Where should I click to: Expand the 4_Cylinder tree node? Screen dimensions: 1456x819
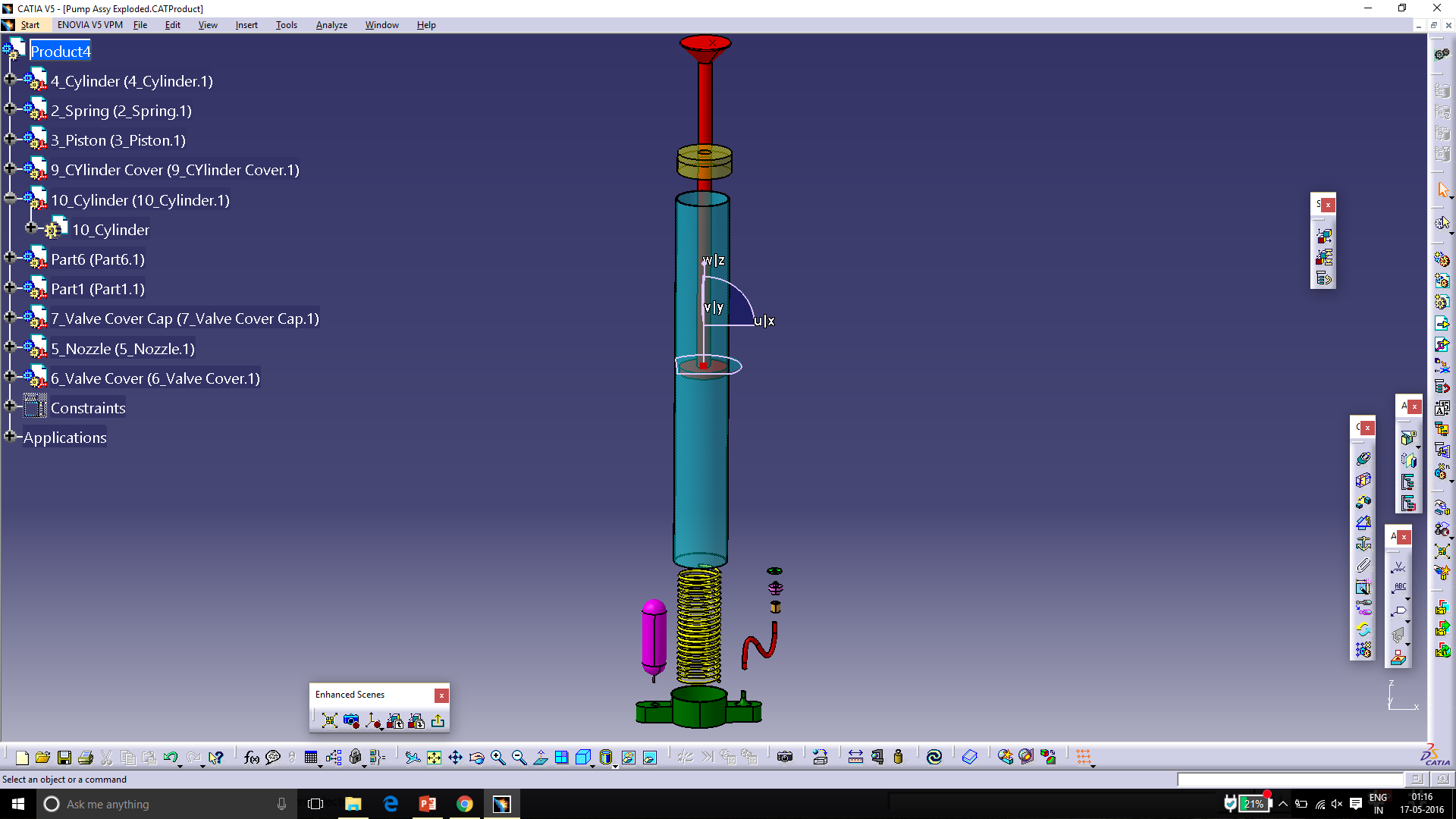pos(10,79)
